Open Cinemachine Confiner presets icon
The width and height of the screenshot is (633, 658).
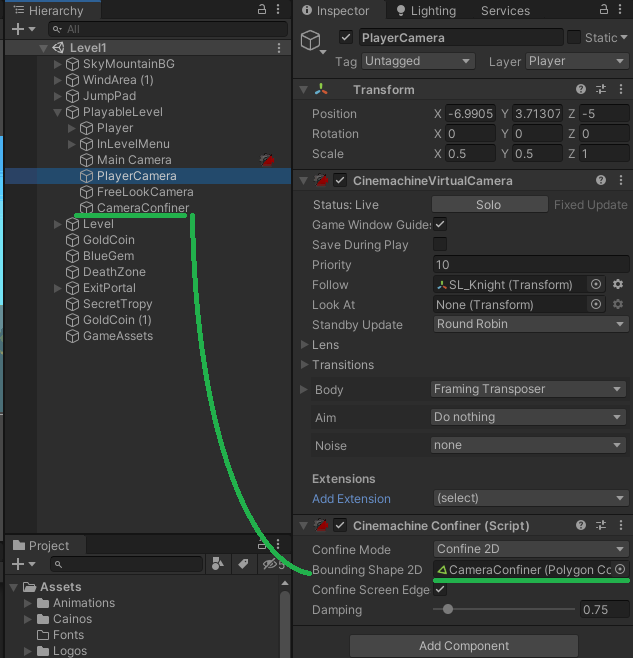(601, 525)
